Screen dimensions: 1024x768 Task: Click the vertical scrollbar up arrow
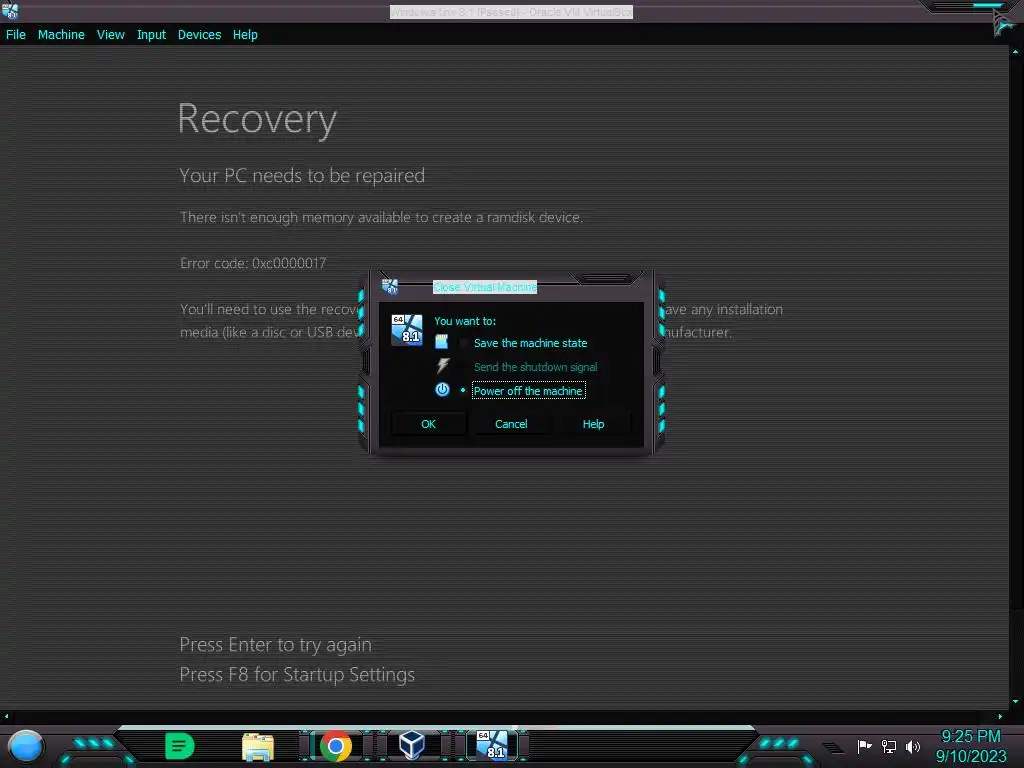click(x=1016, y=51)
